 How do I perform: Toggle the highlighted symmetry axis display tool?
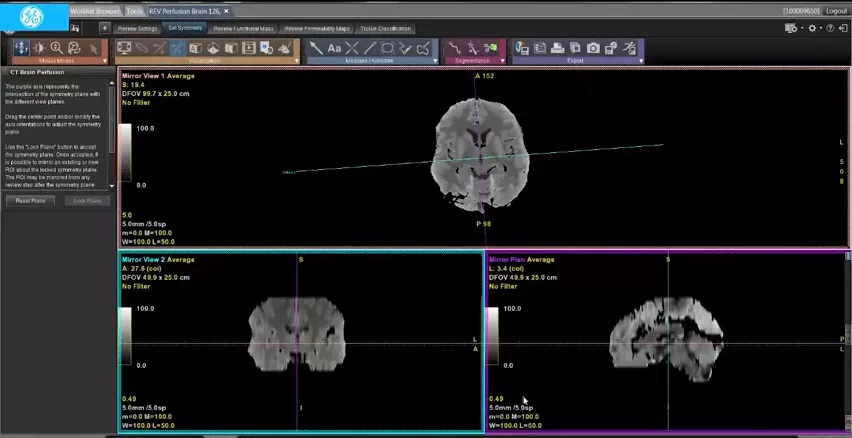[x=177, y=48]
